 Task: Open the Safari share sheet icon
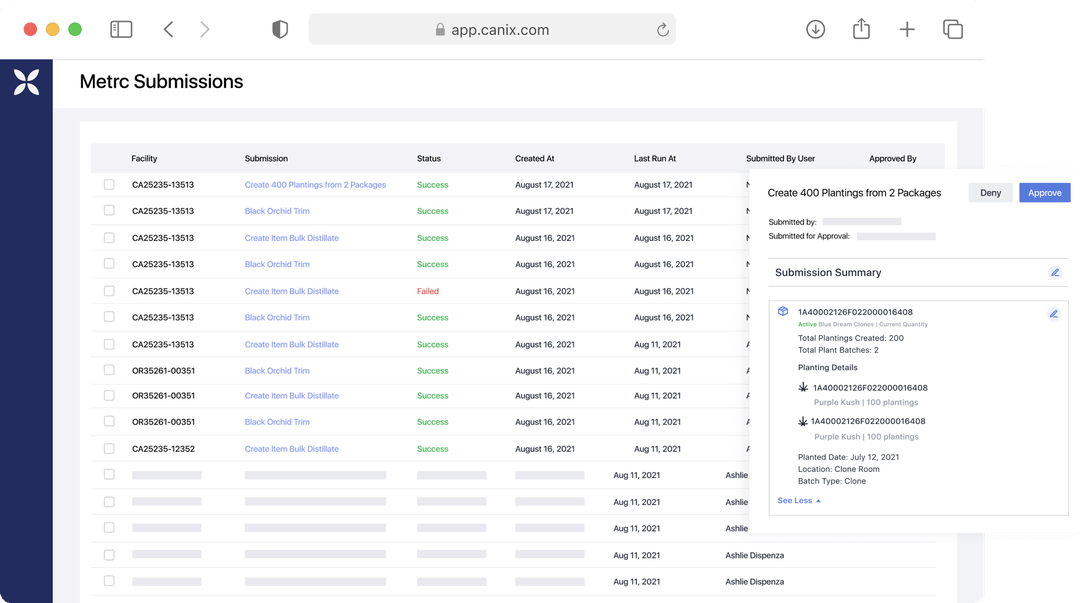click(861, 29)
